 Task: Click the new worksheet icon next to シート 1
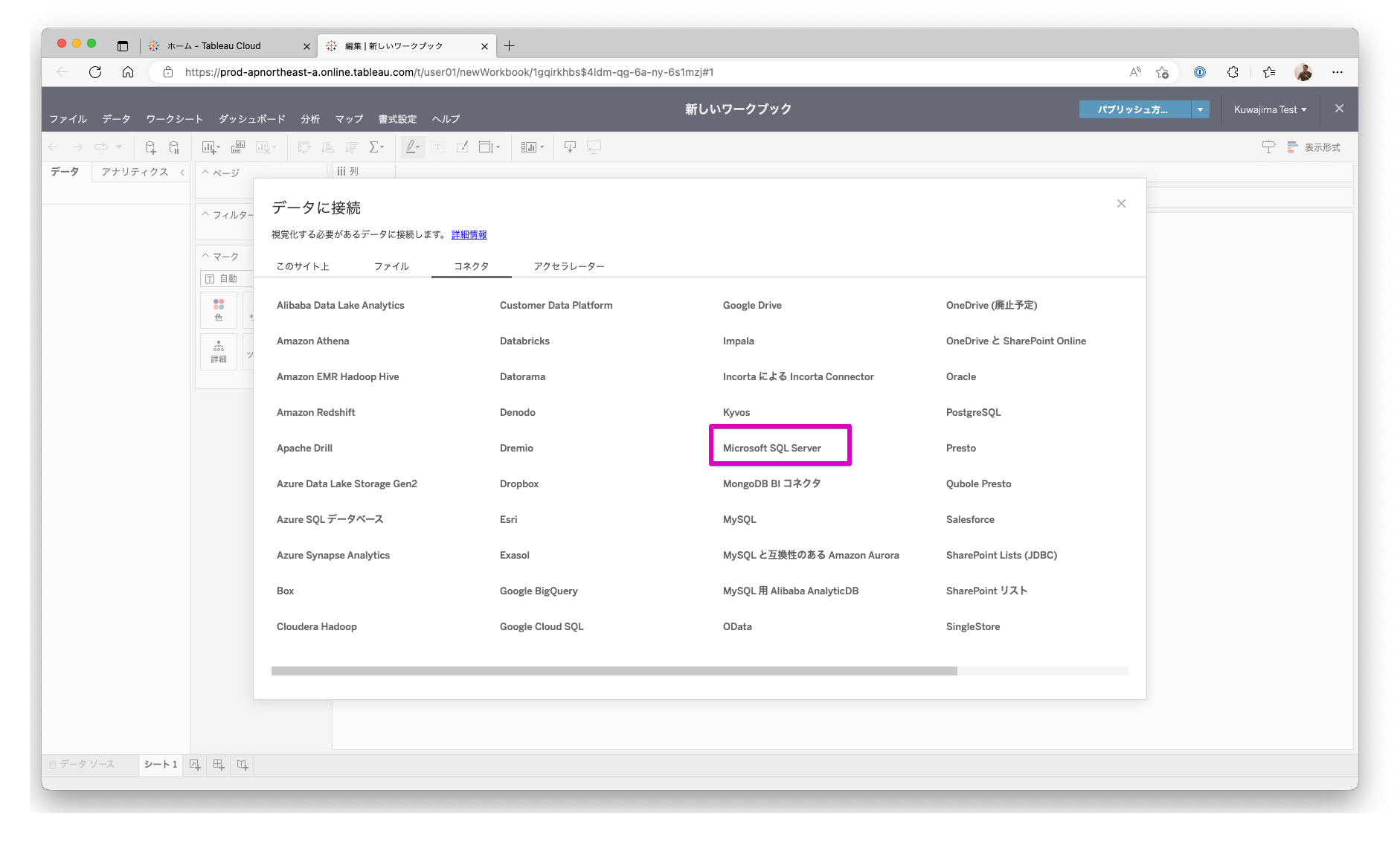[195, 765]
